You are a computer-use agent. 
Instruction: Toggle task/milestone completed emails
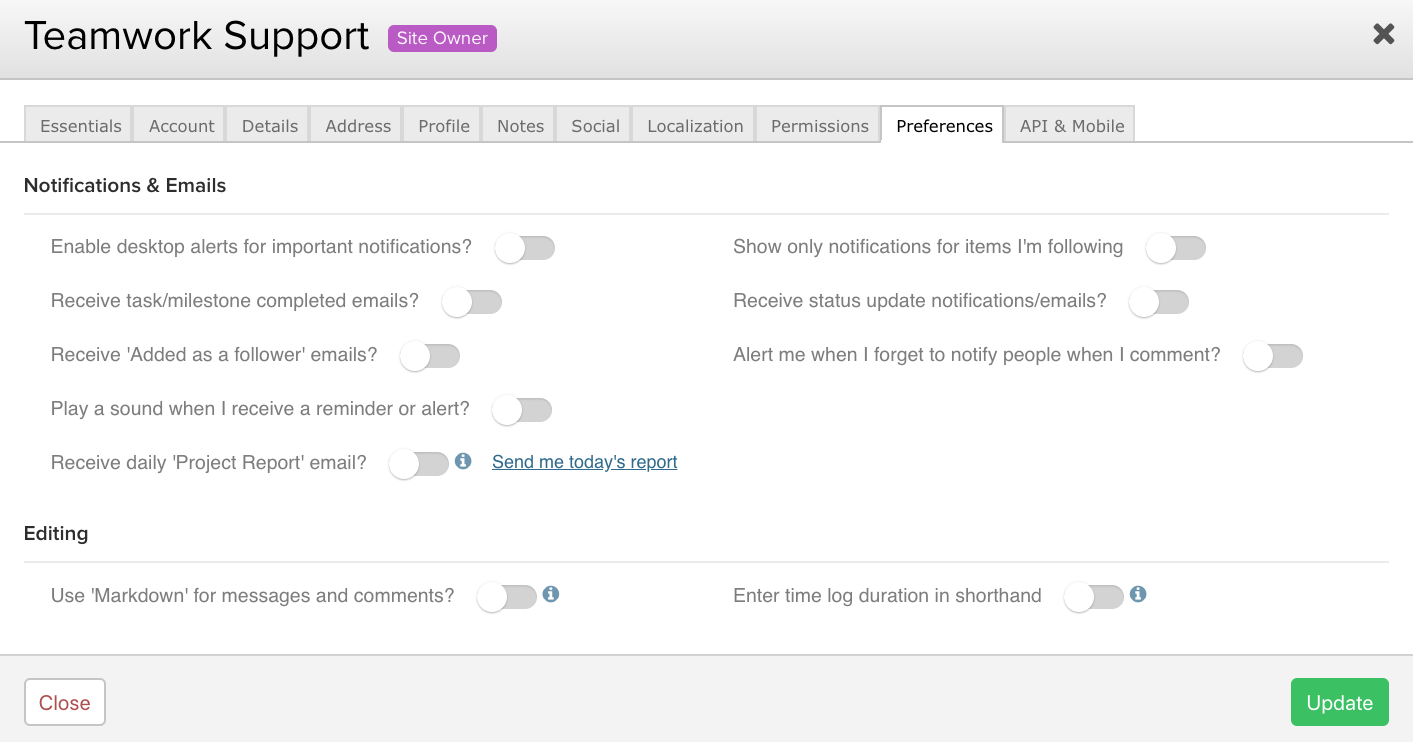click(x=472, y=302)
